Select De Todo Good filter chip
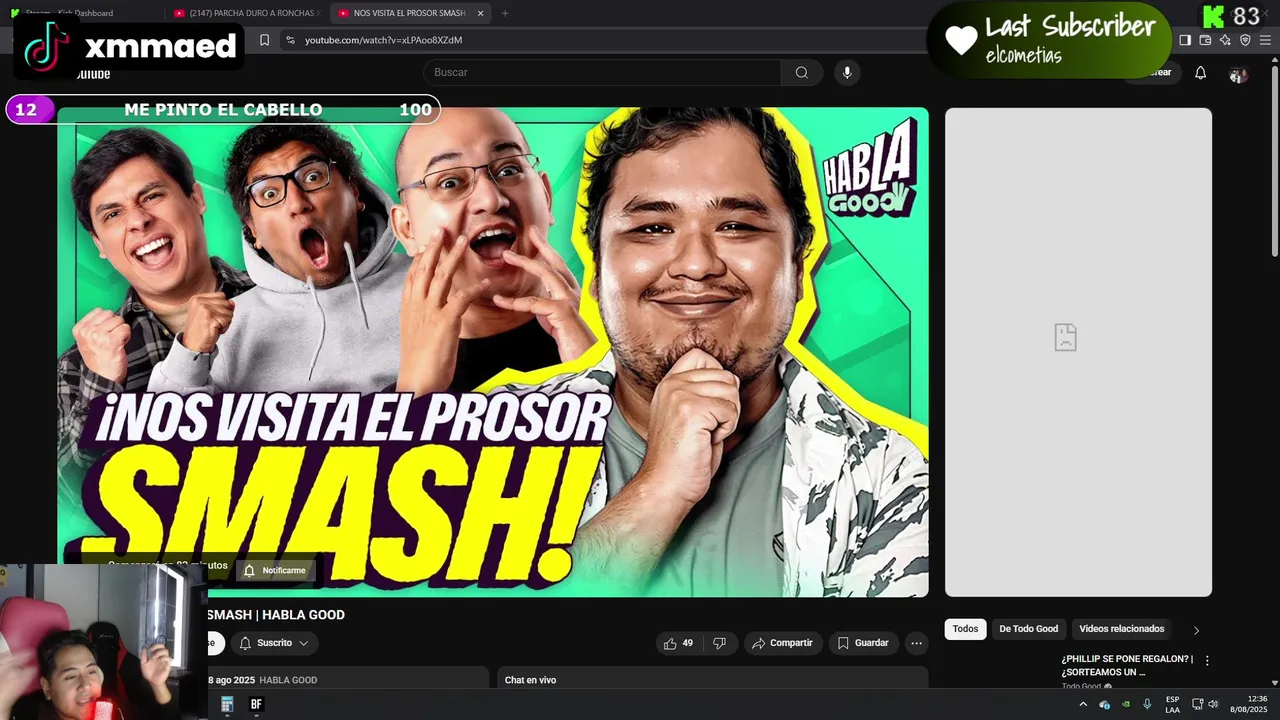The image size is (1280, 720). [x=1028, y=629]
